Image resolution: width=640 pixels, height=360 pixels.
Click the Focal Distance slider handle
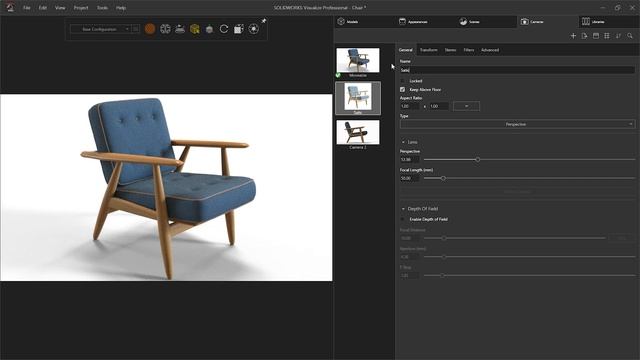(444, 238)
